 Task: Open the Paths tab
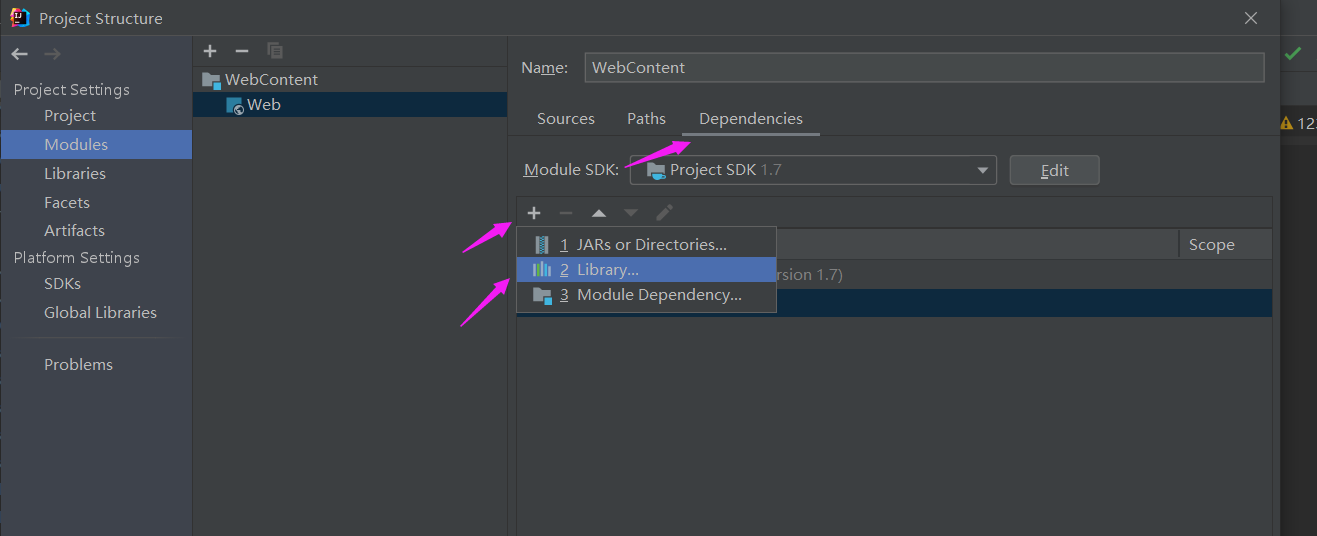646,119
